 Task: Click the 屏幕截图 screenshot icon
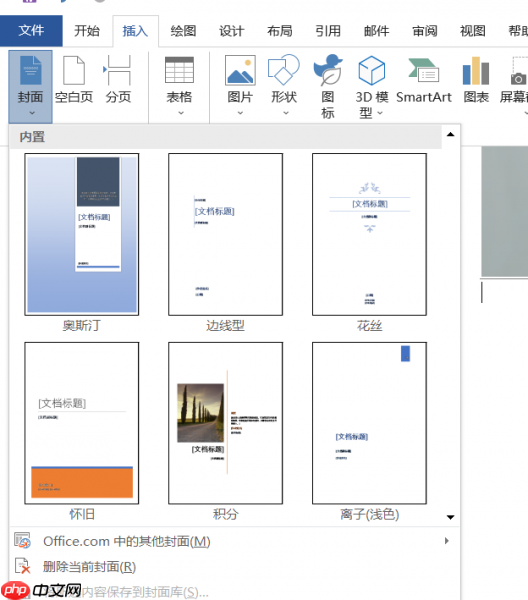[x=519, y=71]
